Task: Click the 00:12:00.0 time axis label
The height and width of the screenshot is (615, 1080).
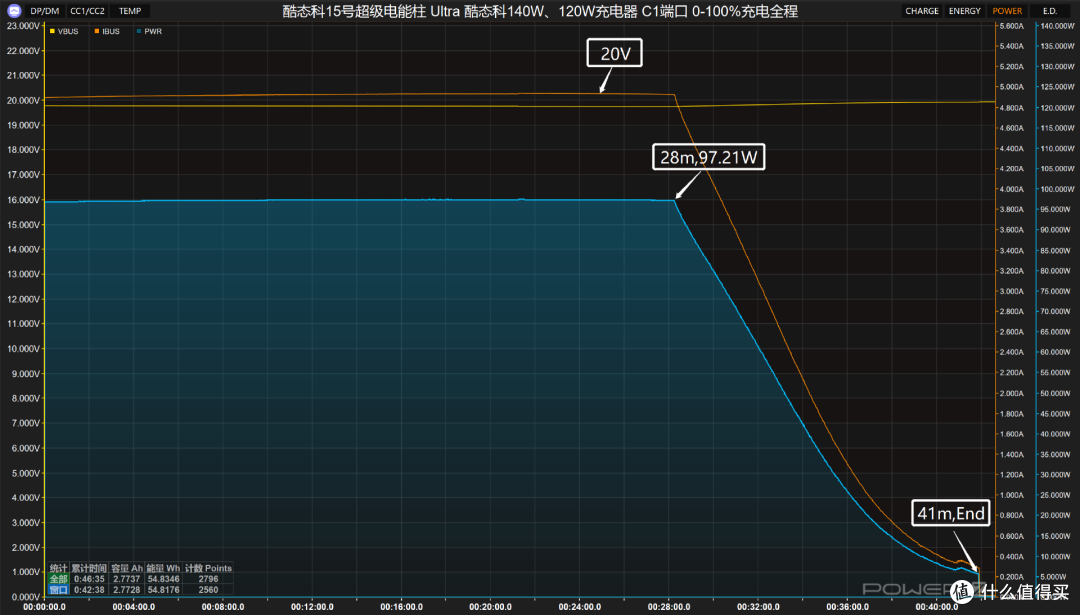Action: point(312,607)
